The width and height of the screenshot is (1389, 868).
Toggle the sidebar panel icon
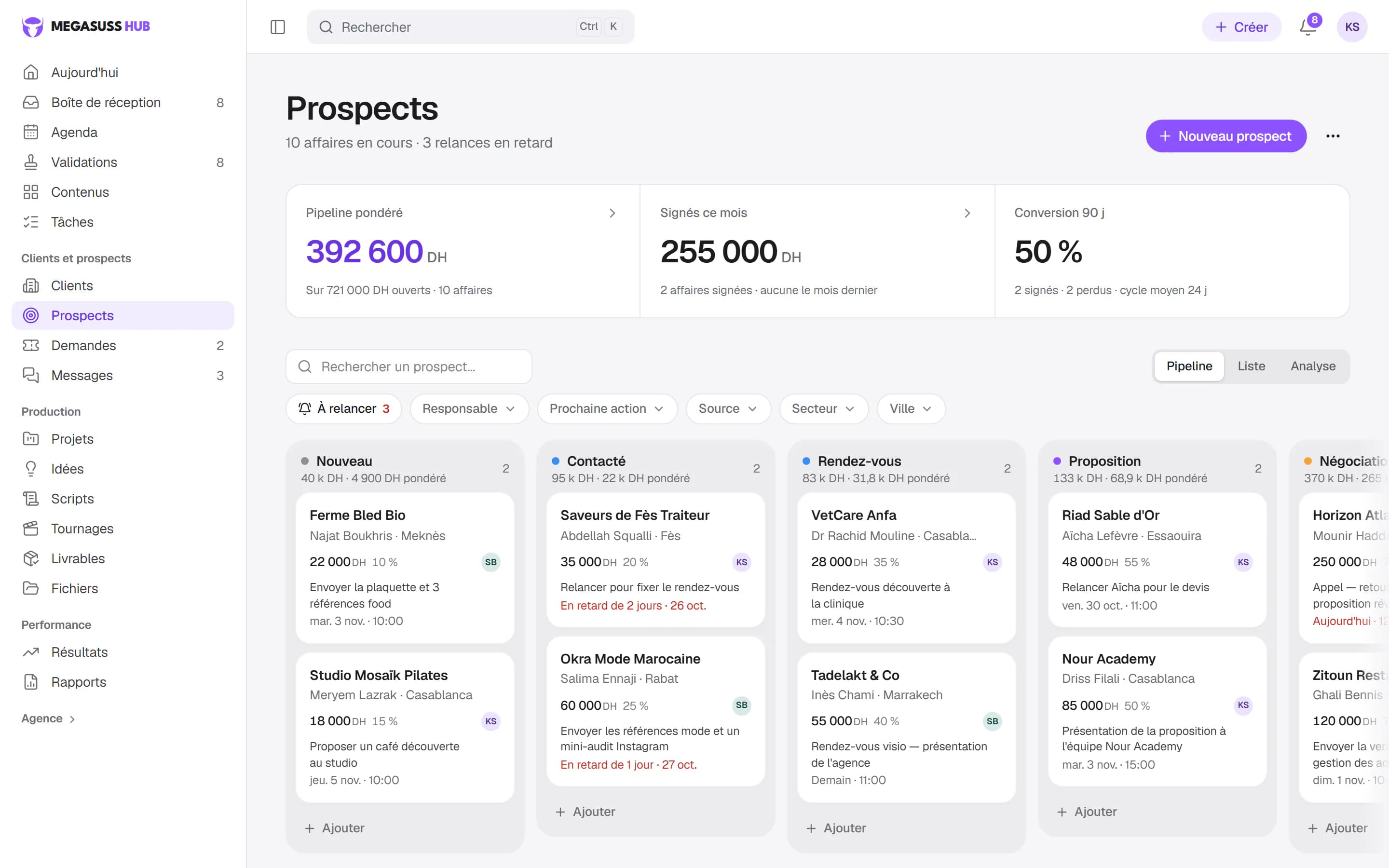[277, 27]
